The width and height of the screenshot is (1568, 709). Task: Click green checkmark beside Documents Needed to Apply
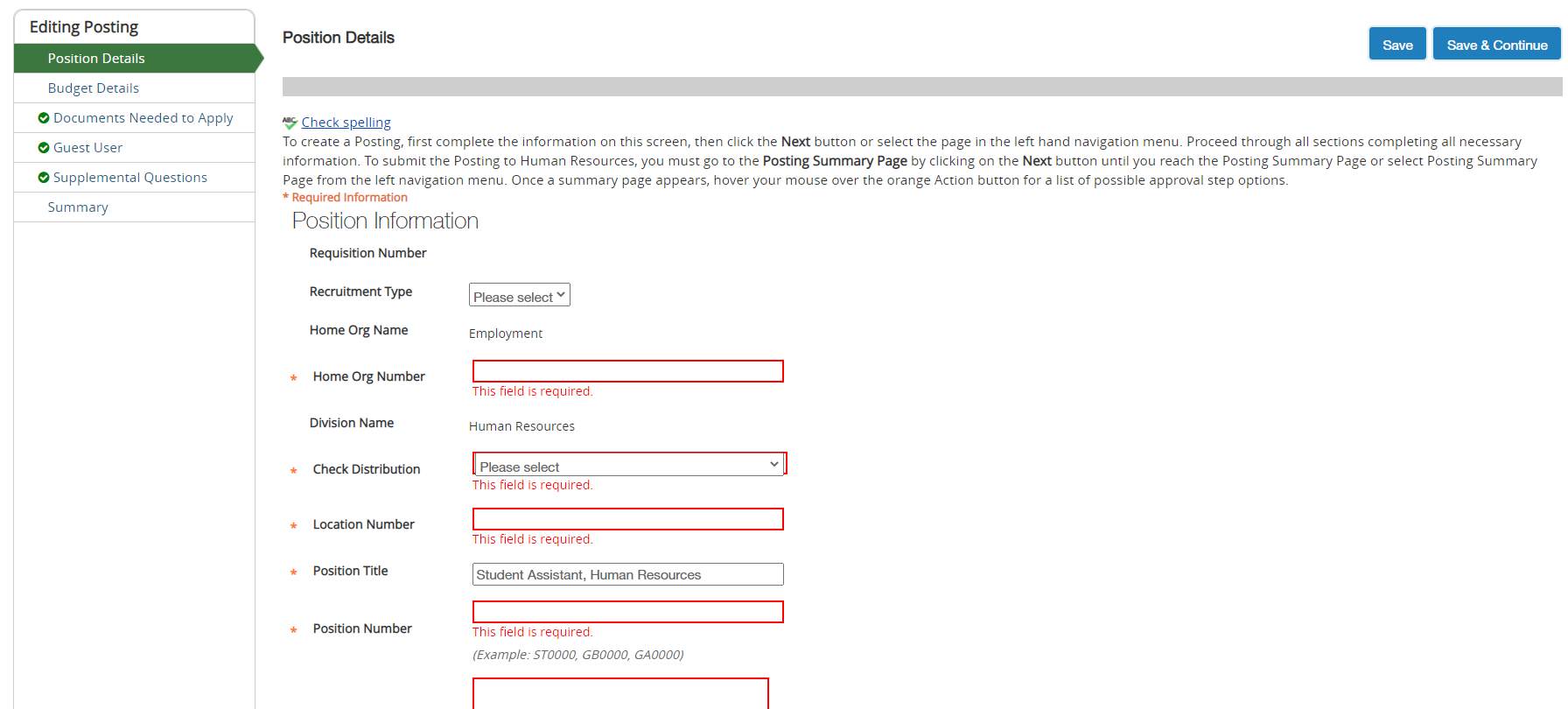[x=44, y=118]
